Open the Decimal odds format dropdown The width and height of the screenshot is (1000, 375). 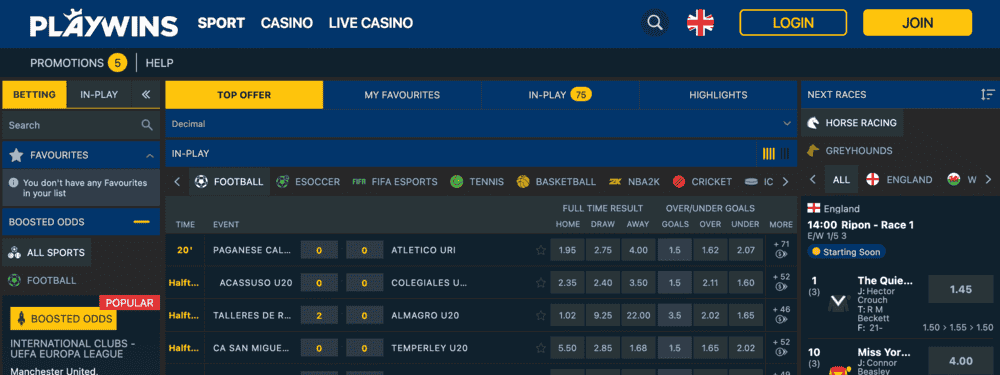[481, 124]
